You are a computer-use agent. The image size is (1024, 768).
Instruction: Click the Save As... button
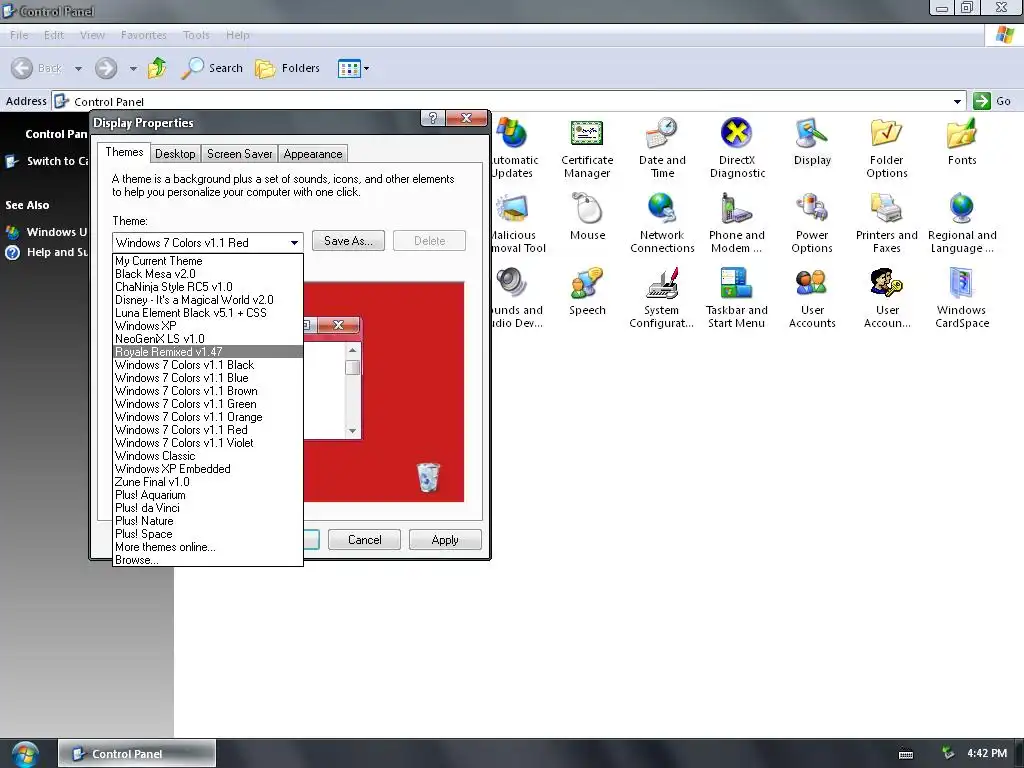348,240
